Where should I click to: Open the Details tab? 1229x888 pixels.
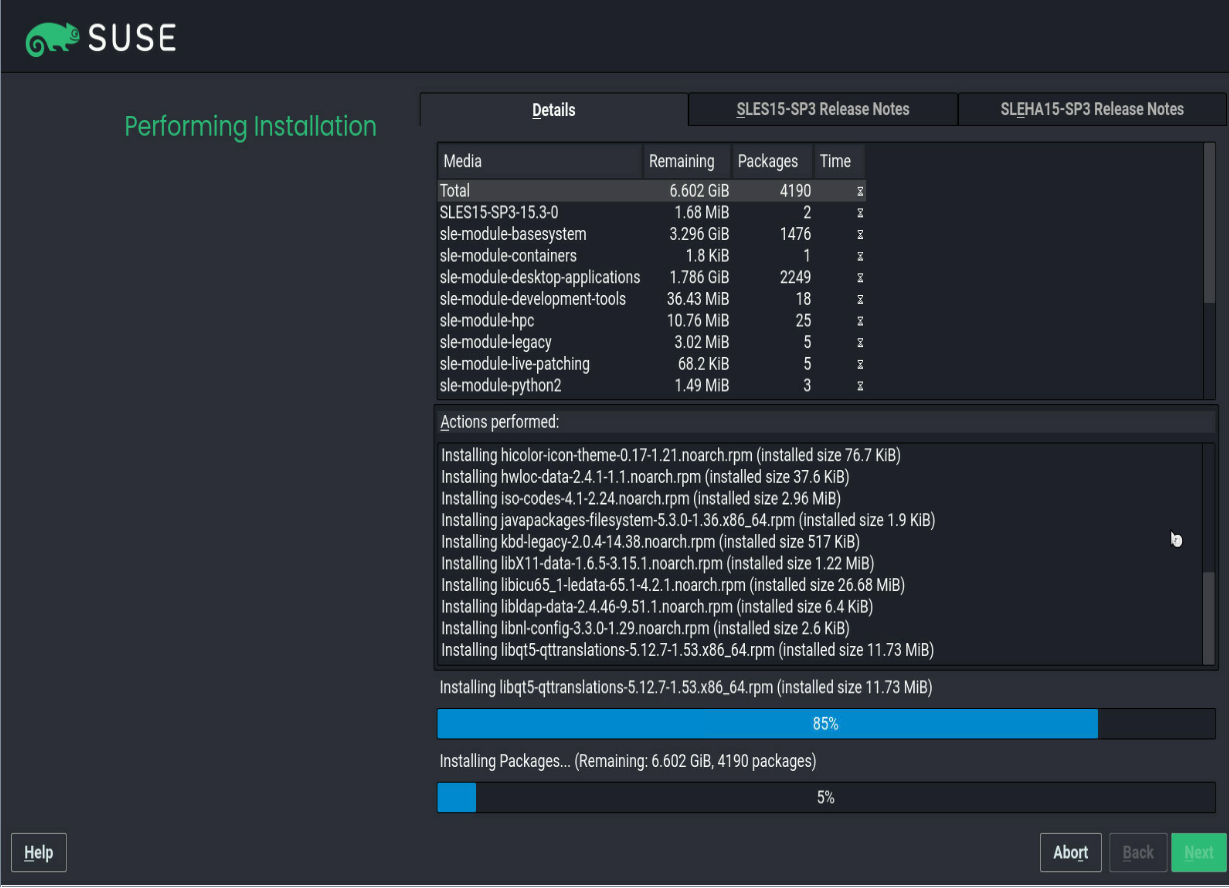pos(554,110)
